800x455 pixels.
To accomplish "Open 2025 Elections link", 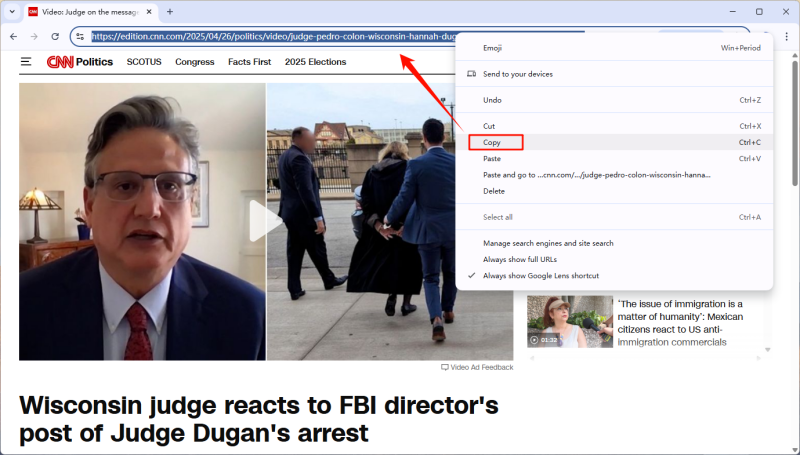I will [x=315, y=62].
